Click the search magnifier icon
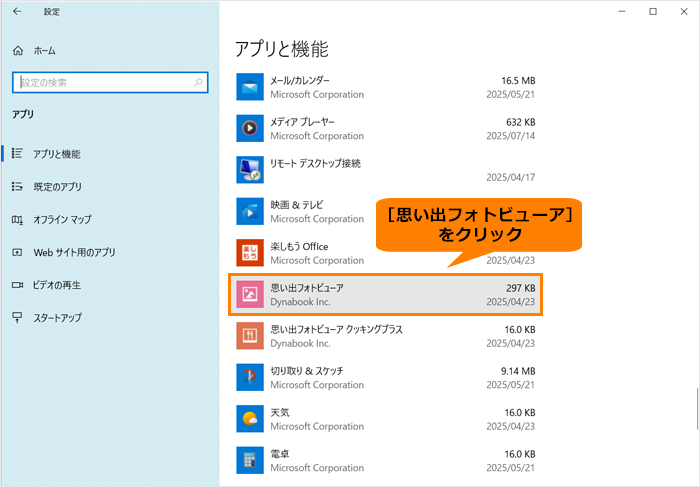This screenshot has height=487, width=700. click(198, 83)
